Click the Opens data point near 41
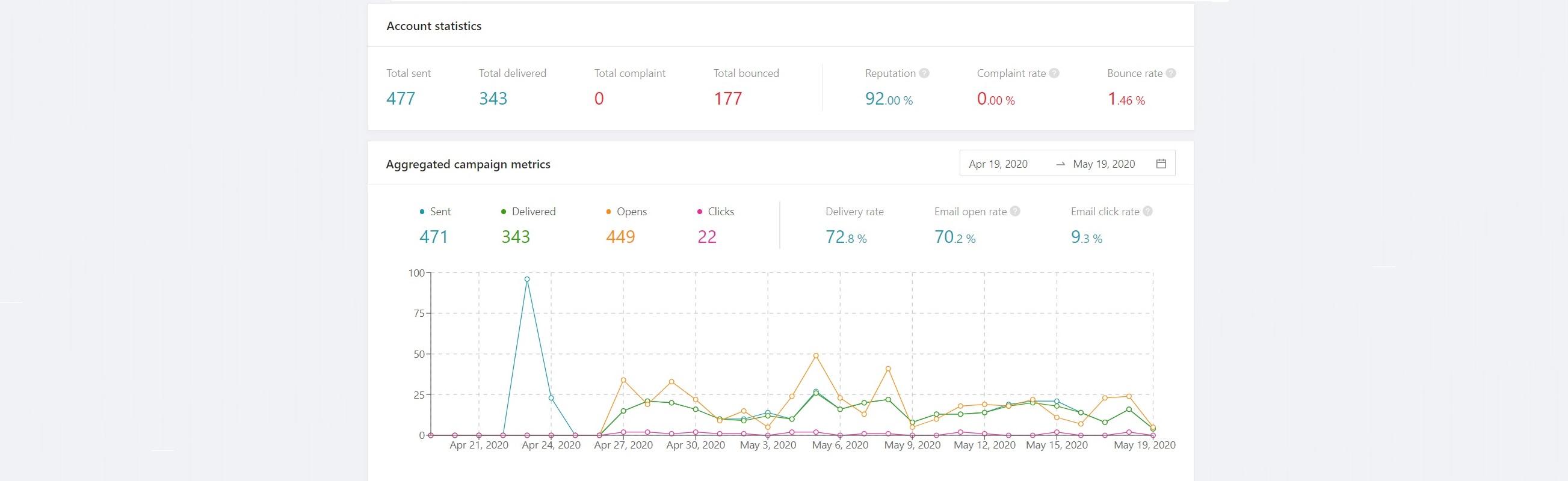Image resolution: width=1568 pixels, height=481 pixels. tap(888, 369)
